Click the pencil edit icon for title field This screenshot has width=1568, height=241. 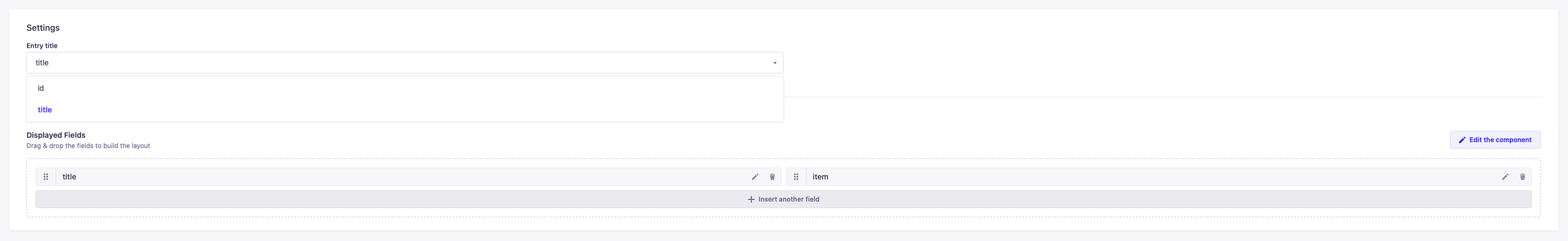pyautogui.click(x=755, y=177)
